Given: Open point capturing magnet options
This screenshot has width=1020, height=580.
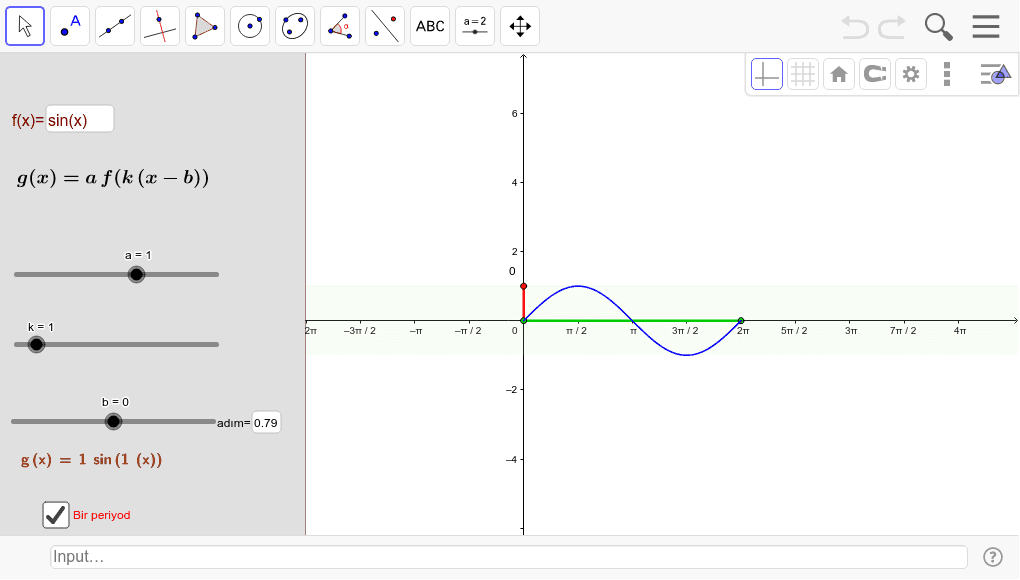Looking at the screenshot, I should 875,74.
